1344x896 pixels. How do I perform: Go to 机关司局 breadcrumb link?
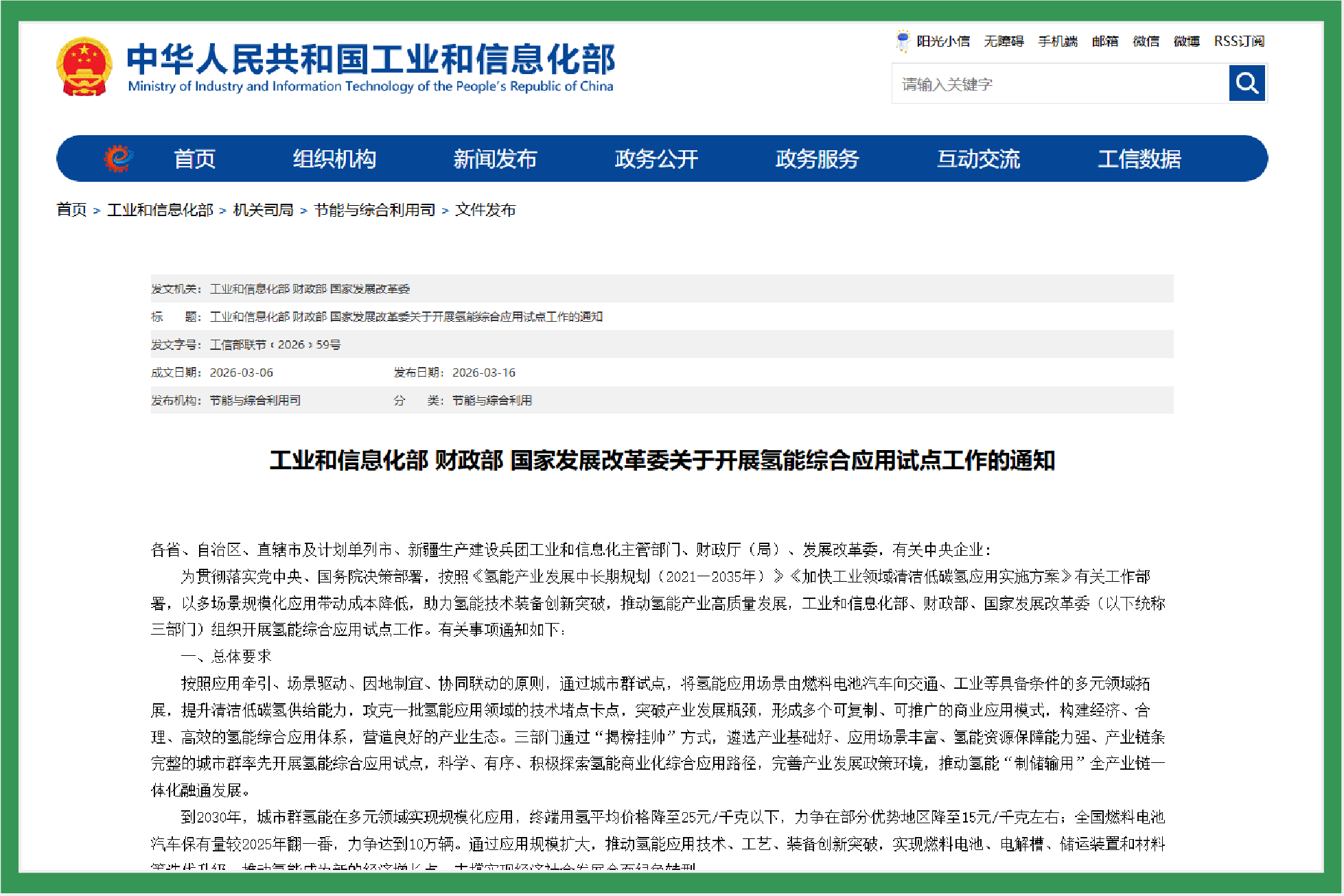(263, 210)
